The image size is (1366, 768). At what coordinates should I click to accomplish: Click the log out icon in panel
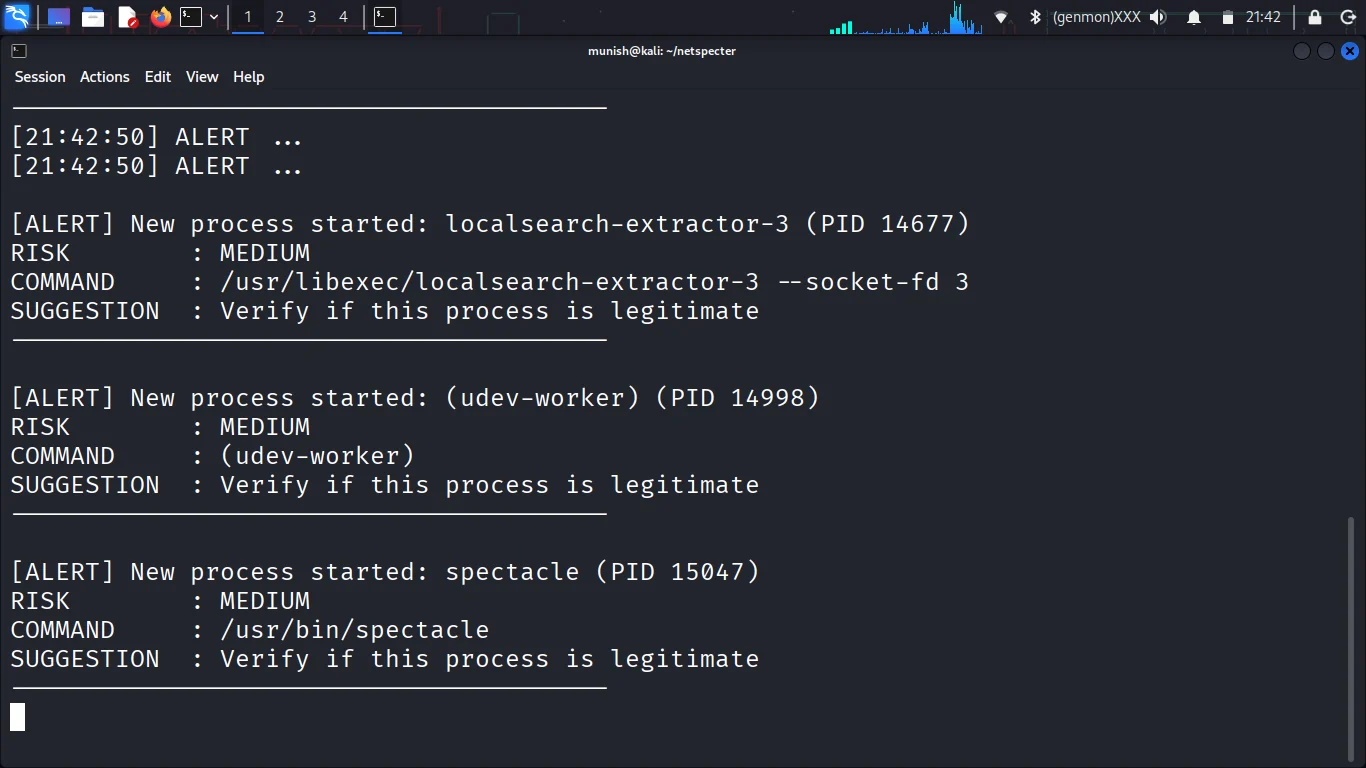[1347, 17]
